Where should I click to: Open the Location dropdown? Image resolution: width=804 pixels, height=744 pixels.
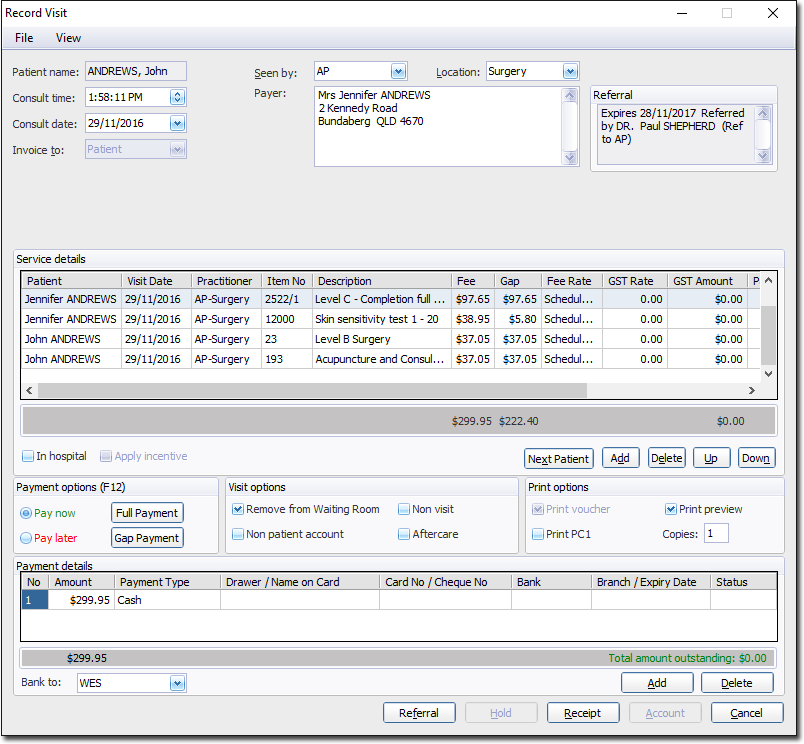coord(570,71)
